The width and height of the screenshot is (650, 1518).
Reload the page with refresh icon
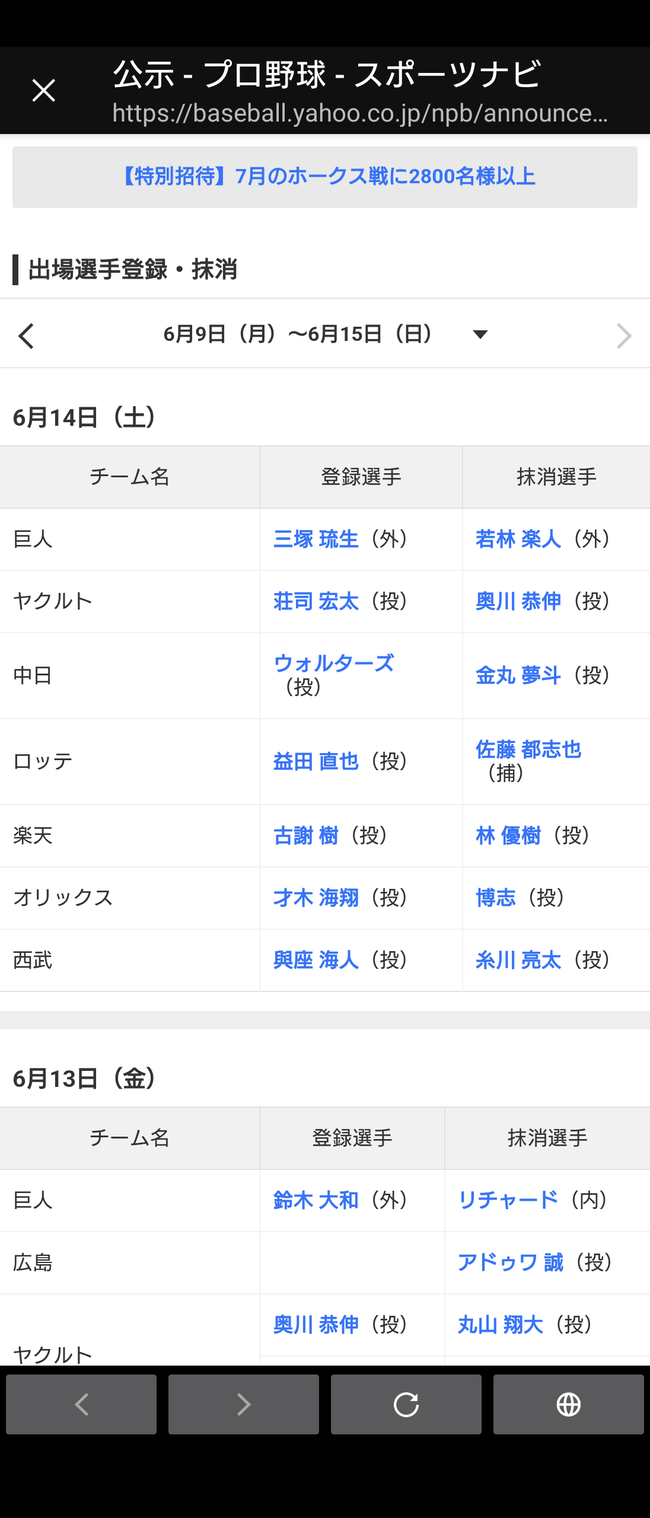click(406, 1404)
